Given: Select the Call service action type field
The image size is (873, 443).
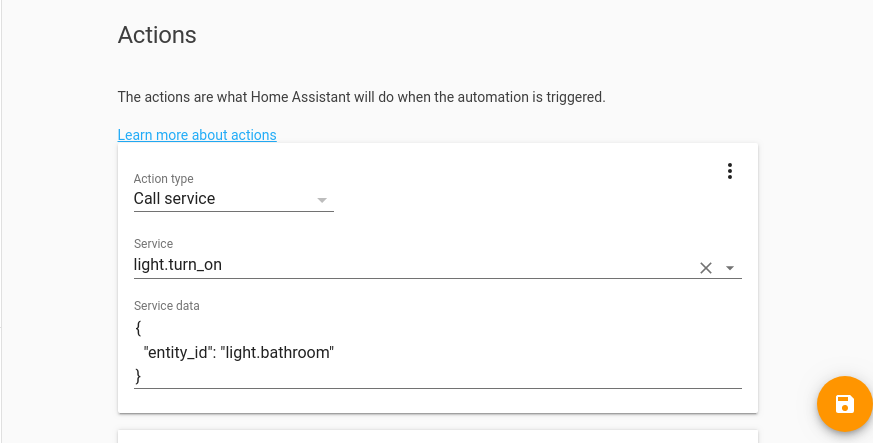Looking at the screenshot, I should coord(233,199).
